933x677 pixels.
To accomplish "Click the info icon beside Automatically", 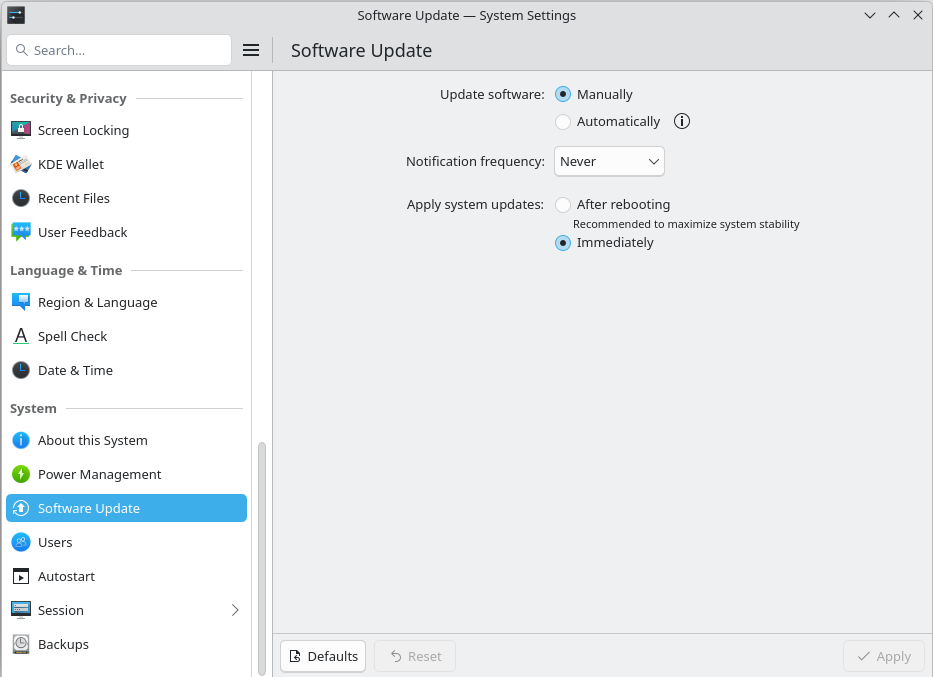I will [x=682, y=121].
